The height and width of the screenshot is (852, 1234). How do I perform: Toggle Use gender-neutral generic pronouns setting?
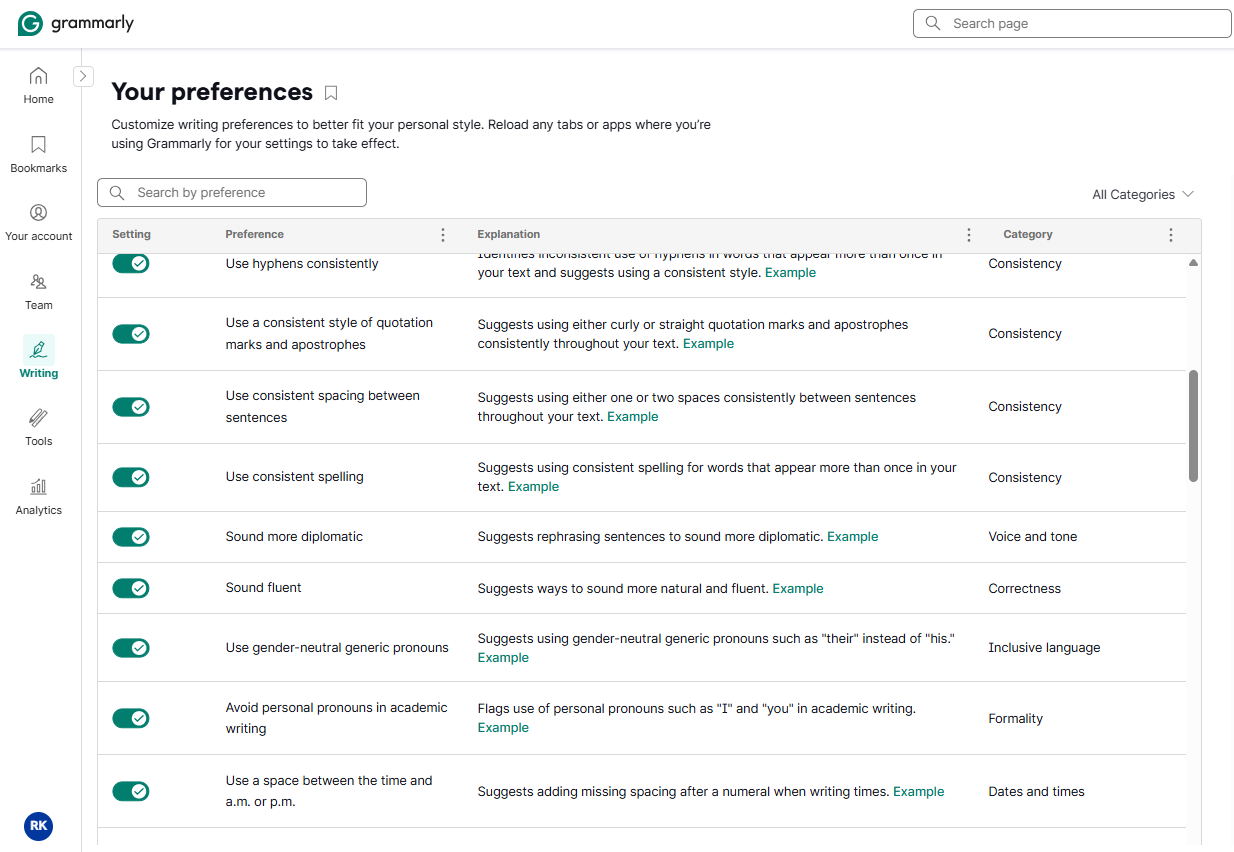pos(130,648)
